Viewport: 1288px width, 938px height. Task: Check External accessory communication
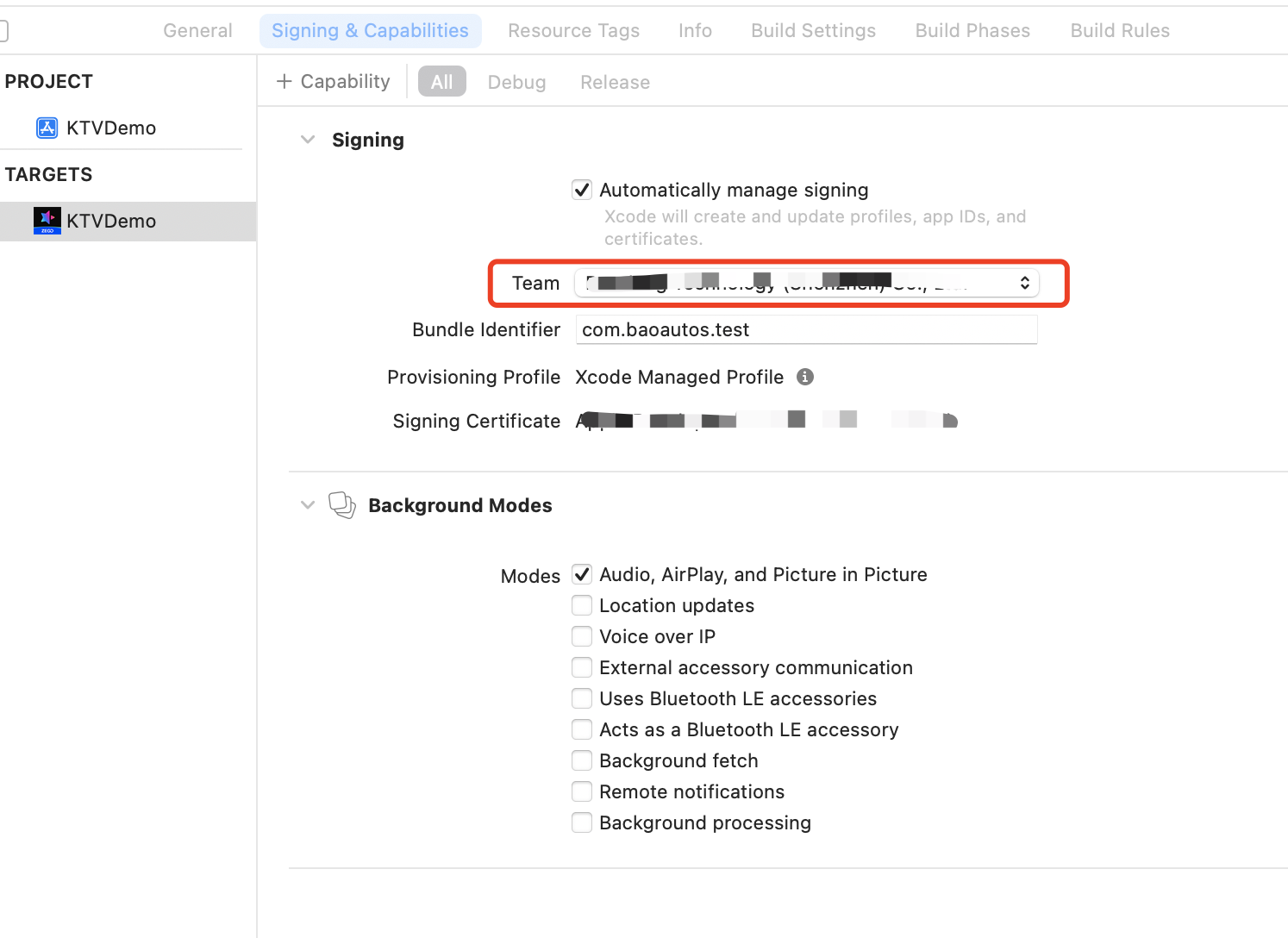pyautogui.click(x=582, y=667)
